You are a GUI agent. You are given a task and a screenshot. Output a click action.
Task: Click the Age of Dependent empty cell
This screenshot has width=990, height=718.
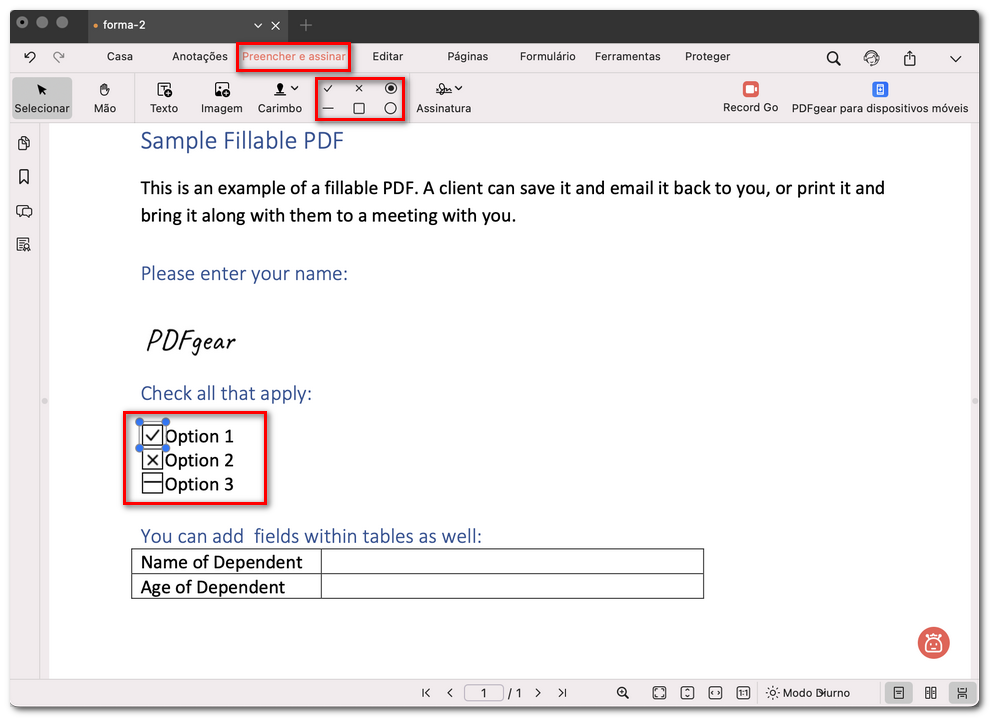[512, 586]
